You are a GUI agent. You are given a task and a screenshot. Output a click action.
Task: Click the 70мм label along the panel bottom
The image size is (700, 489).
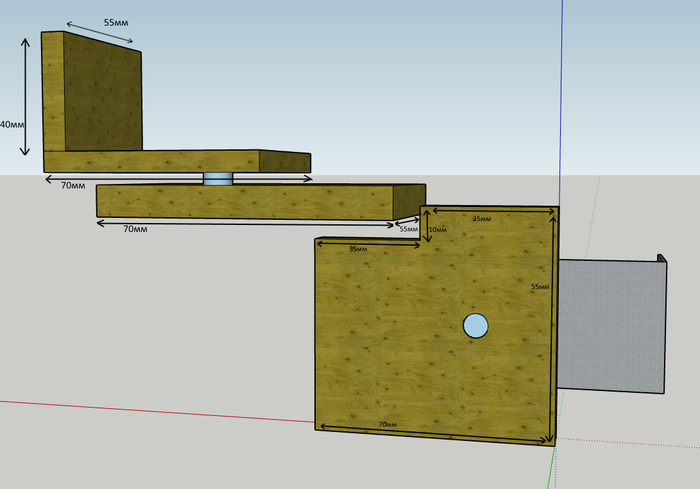coord(387,426)
